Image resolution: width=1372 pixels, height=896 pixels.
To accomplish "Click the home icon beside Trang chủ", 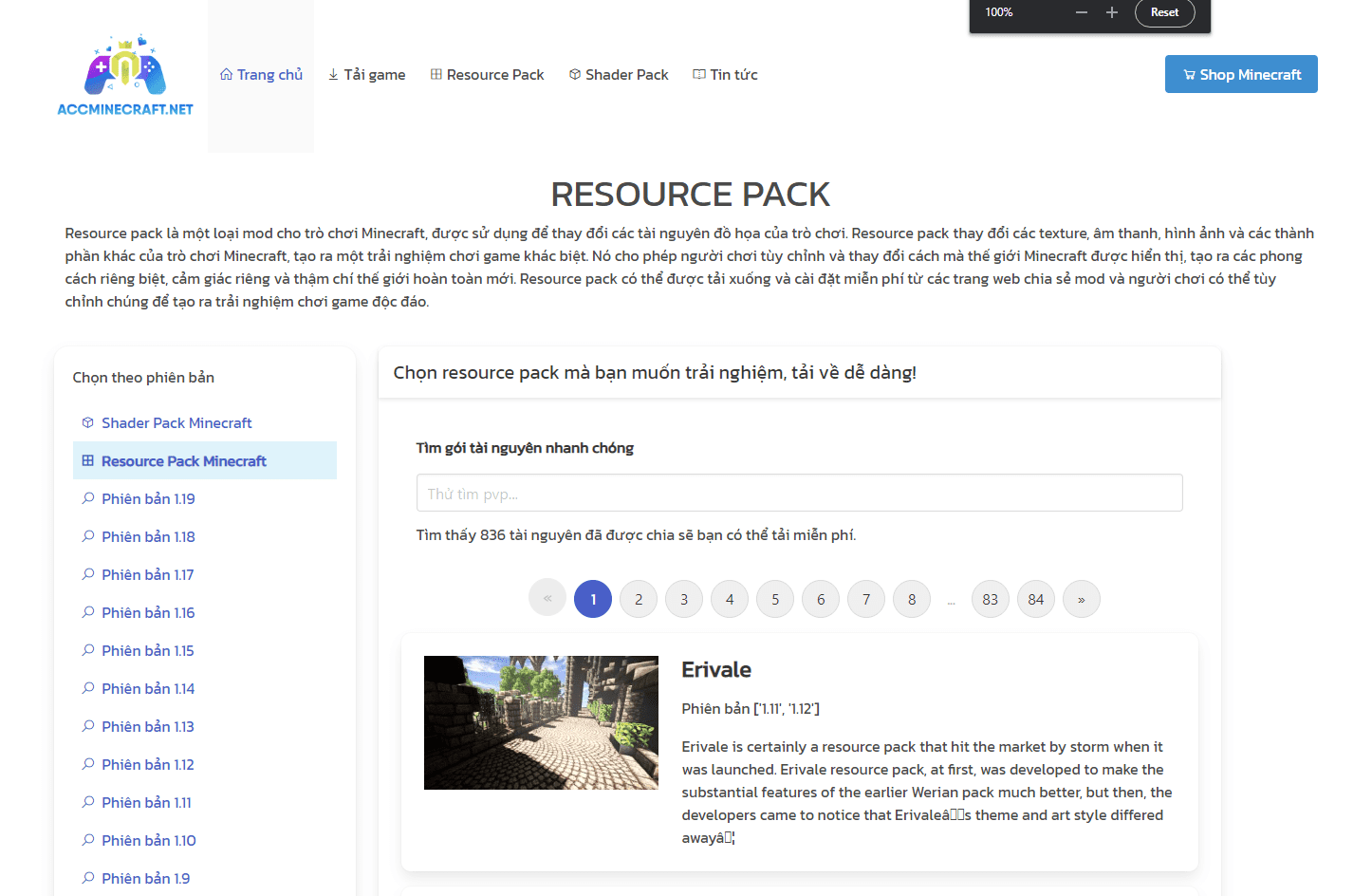I will (226, 74).
